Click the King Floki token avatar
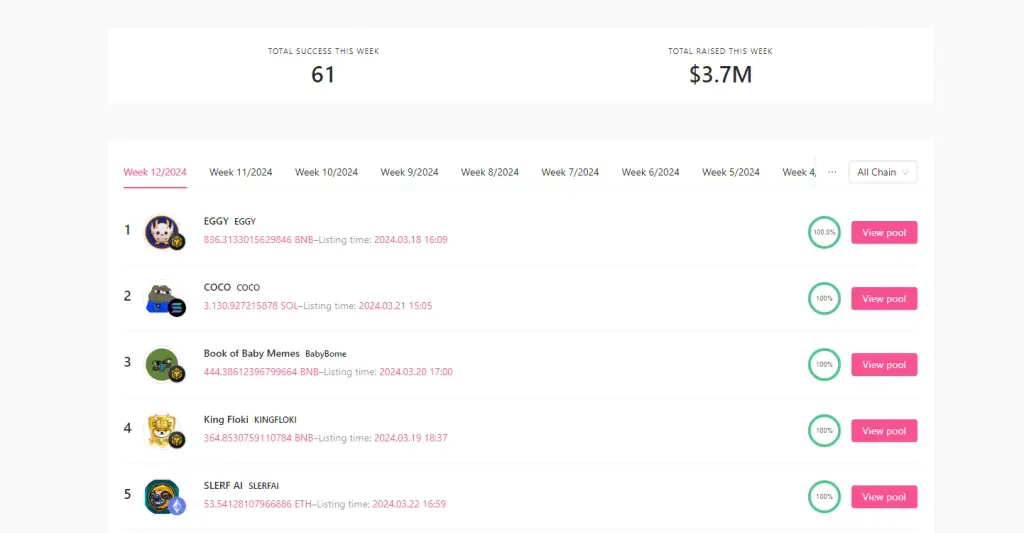 [x=163, y=430]
